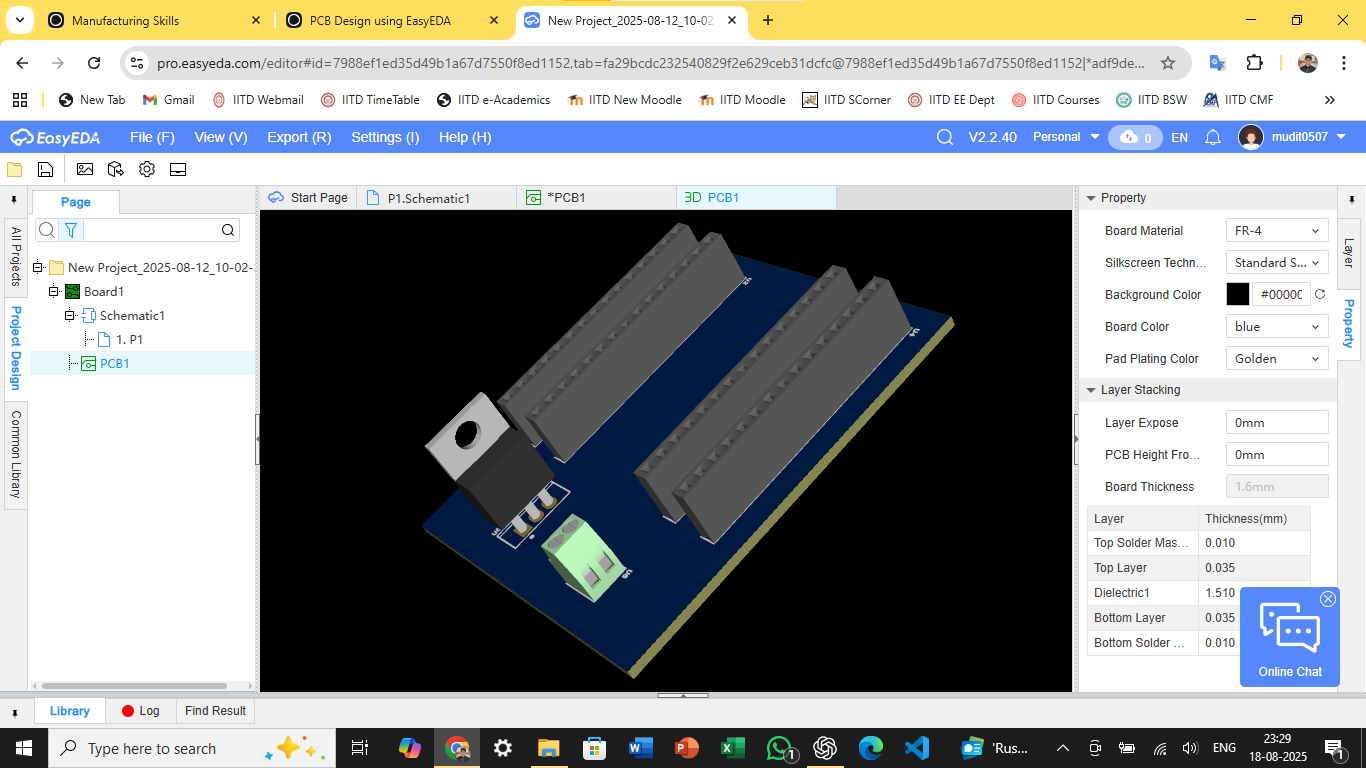Screen dimensions: 1366x768
Task: Open settings via the toolbar gear icon
Action: tap(147, 169)
